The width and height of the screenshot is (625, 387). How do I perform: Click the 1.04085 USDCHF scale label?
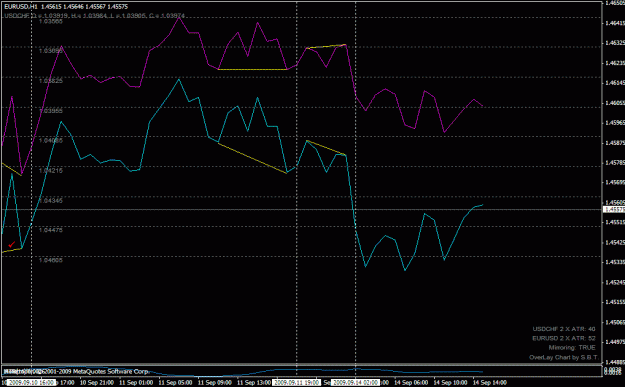point(51,140)
